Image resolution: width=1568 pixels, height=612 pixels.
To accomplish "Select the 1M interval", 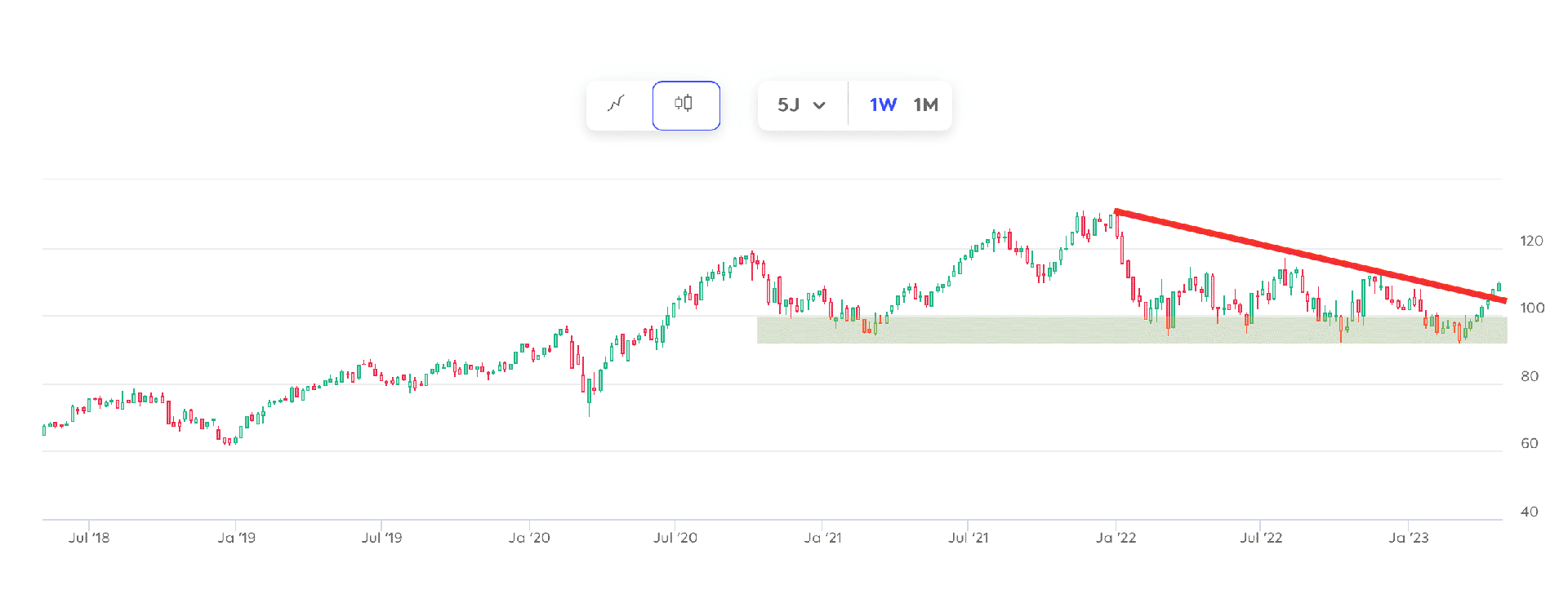I will pyautogui.click(x=926, y=105).
